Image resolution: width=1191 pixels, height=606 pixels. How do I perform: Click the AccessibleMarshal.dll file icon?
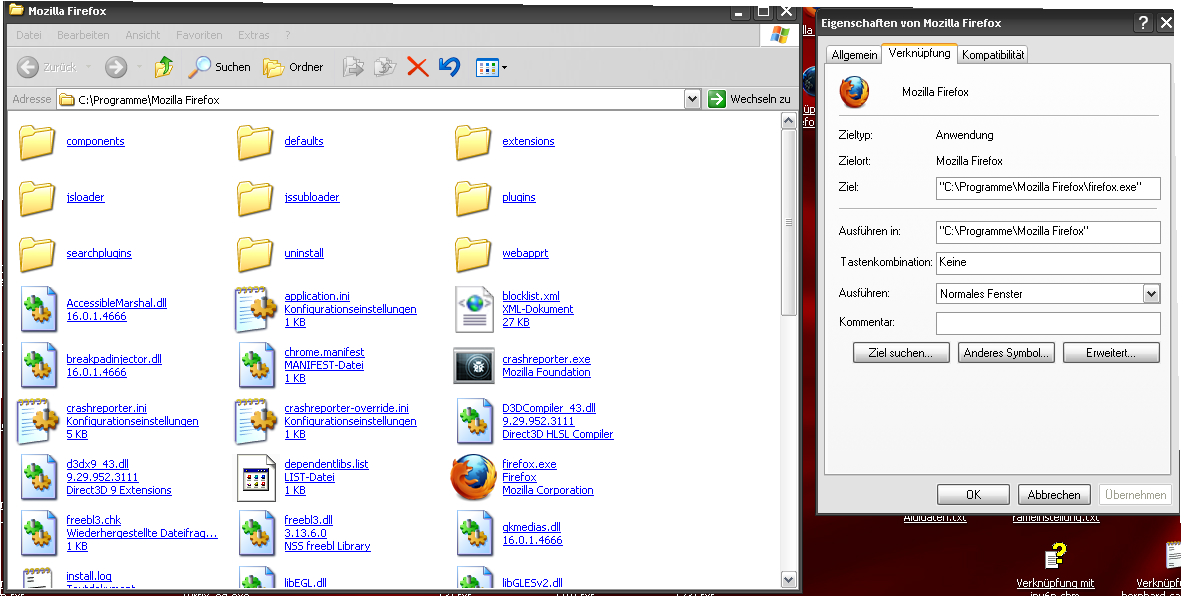click(38, 310)
